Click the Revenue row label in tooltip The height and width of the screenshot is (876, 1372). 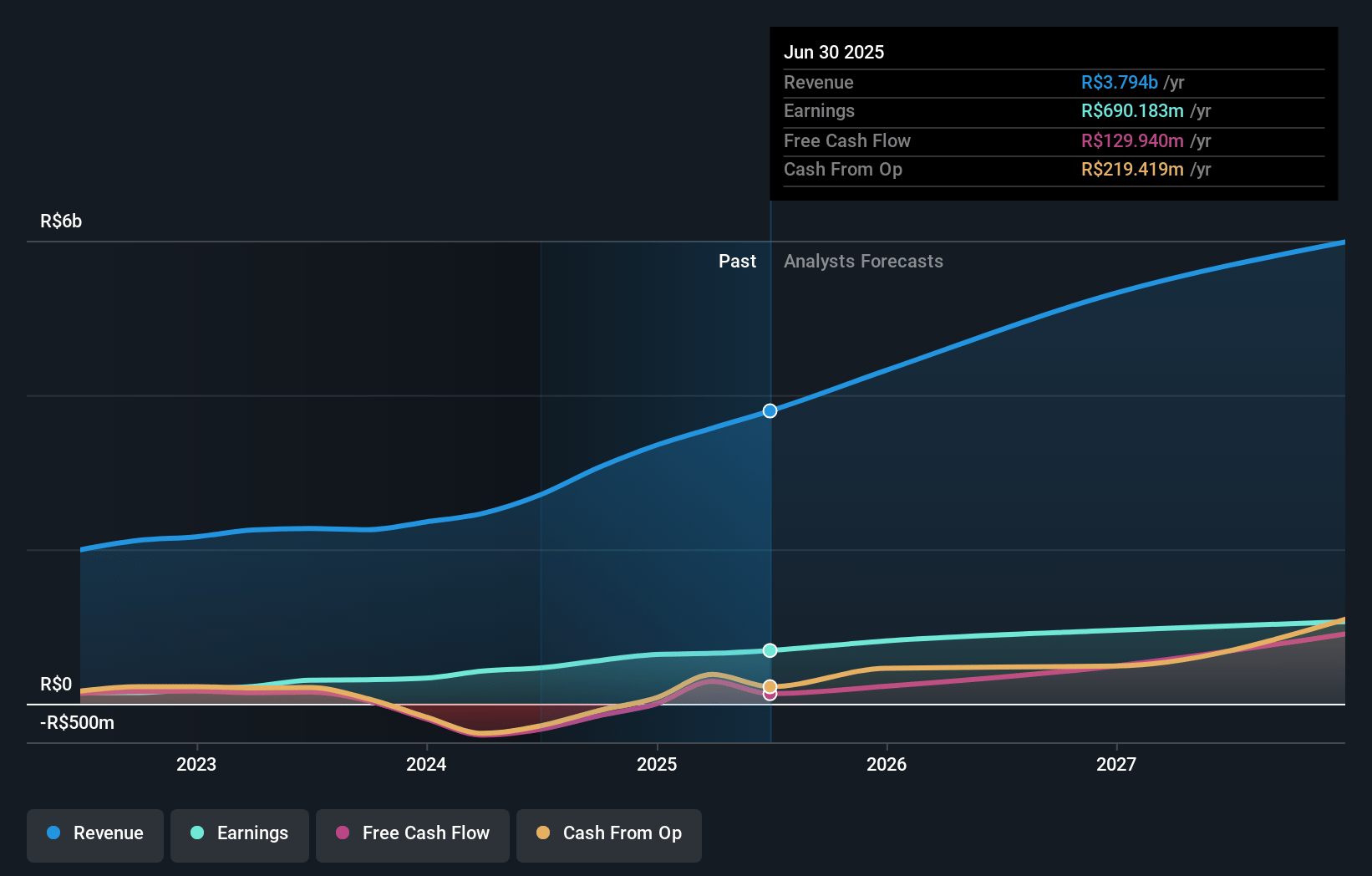(x=818, y=83)
